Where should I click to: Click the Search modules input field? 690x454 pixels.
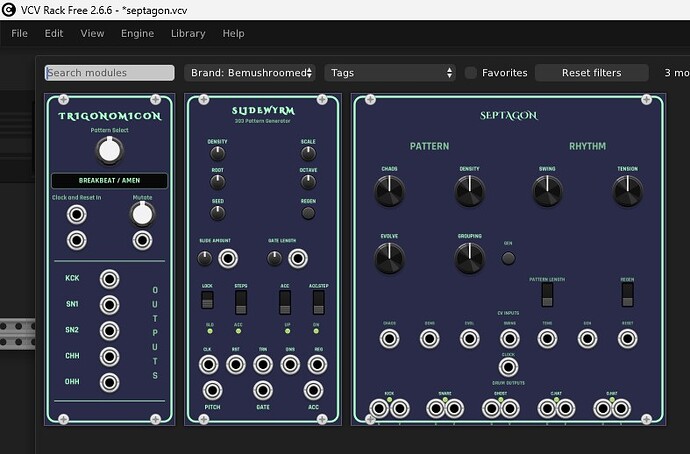tap(109, 73)
